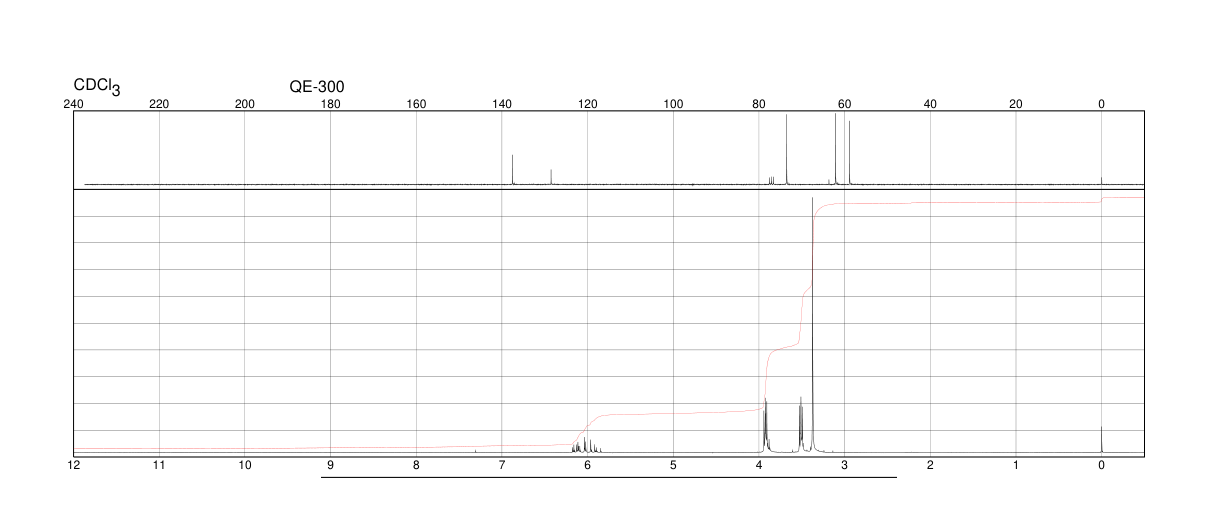This screenshot has width=1224, height=528.
Task: Click the 60 ppm carbon axis label
Action: 844,104
